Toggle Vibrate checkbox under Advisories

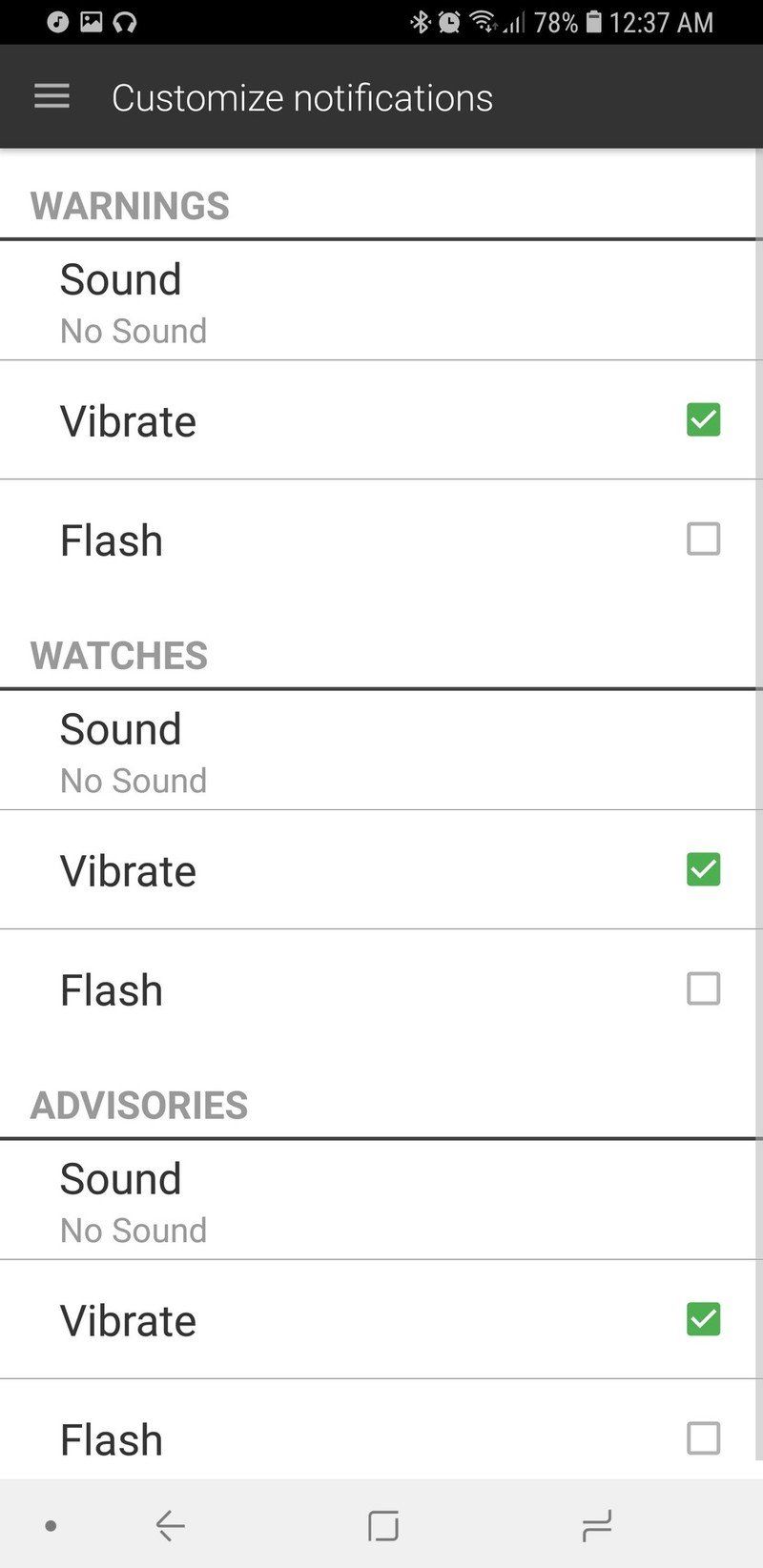click(x=703, y=1319)
